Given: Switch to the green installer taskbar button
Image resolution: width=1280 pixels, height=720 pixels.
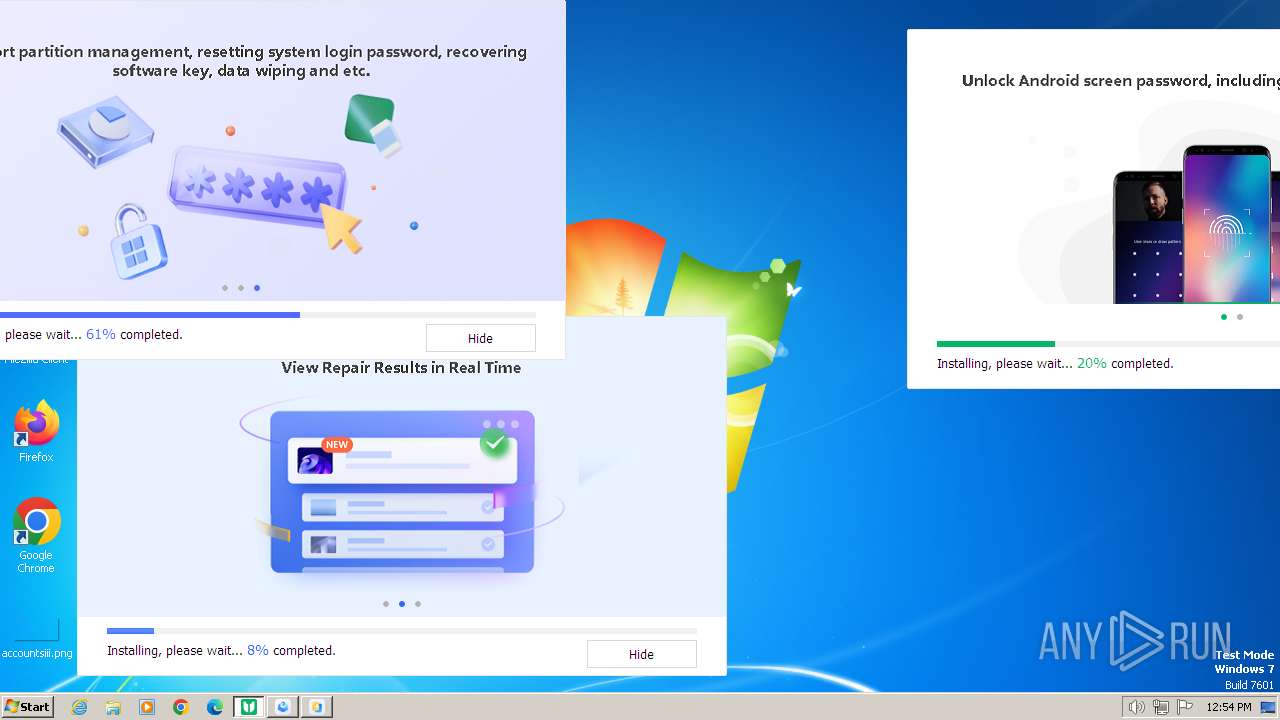Looking at the screenshot, I should point(249,707).
